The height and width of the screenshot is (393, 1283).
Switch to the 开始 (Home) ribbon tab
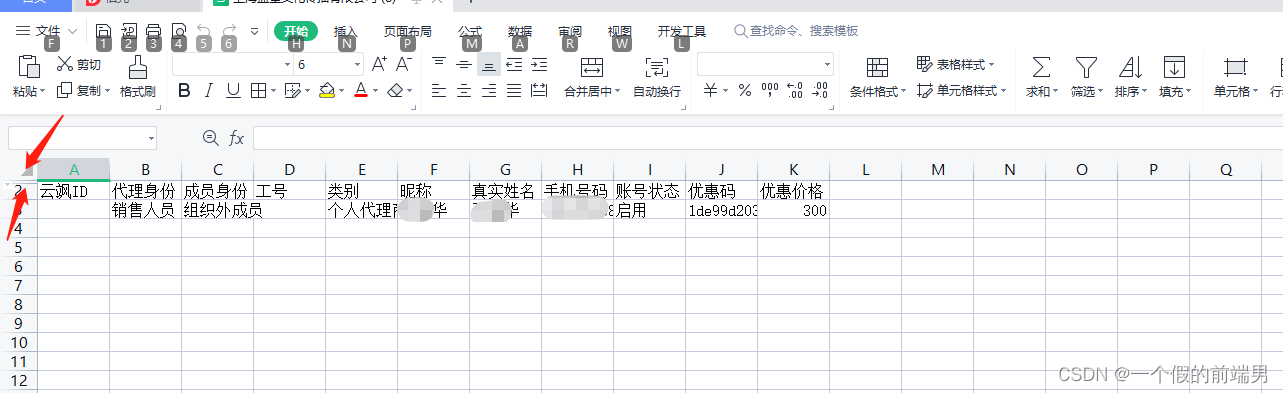click(x=295, y=31)
